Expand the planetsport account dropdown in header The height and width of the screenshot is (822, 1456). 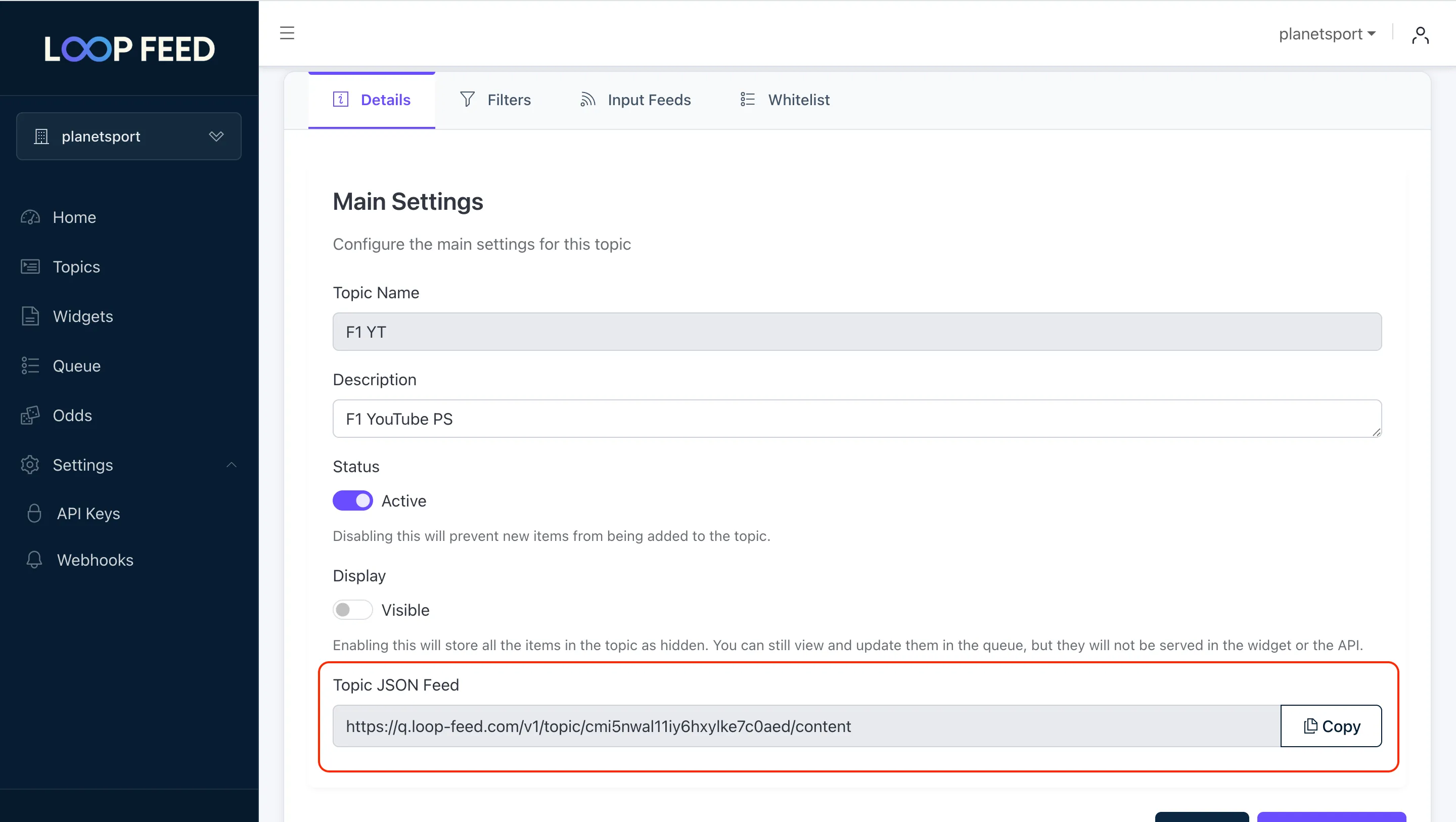click(x=1327, y=34)
